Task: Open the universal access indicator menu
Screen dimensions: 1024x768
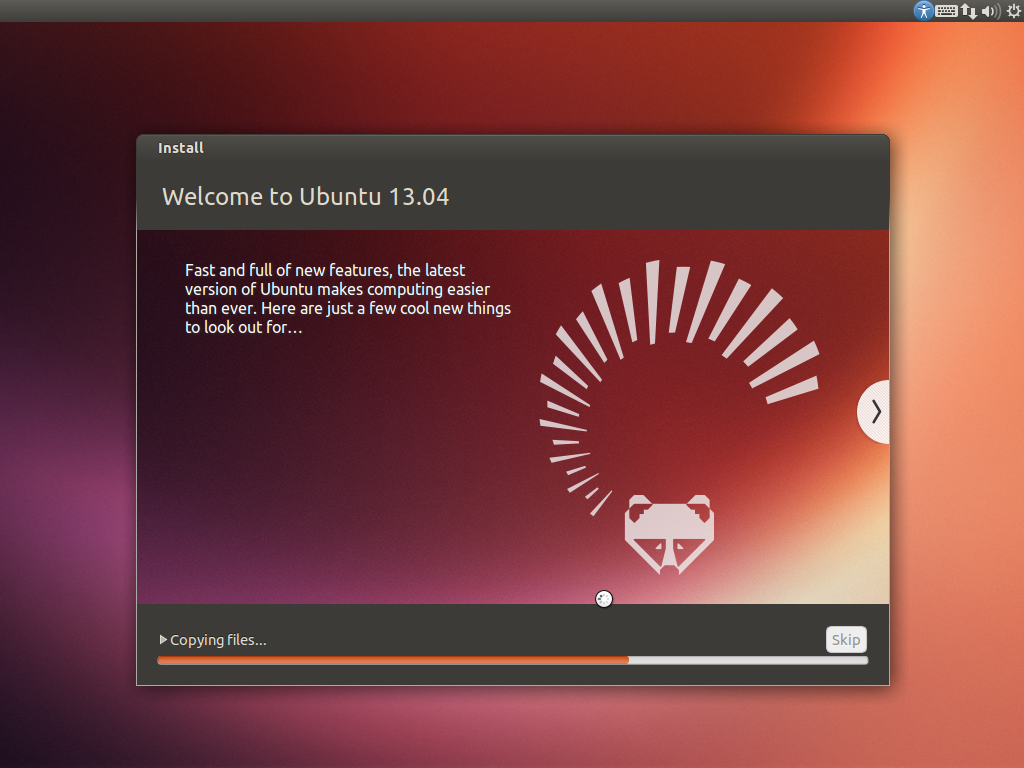Action: point(922,11)
